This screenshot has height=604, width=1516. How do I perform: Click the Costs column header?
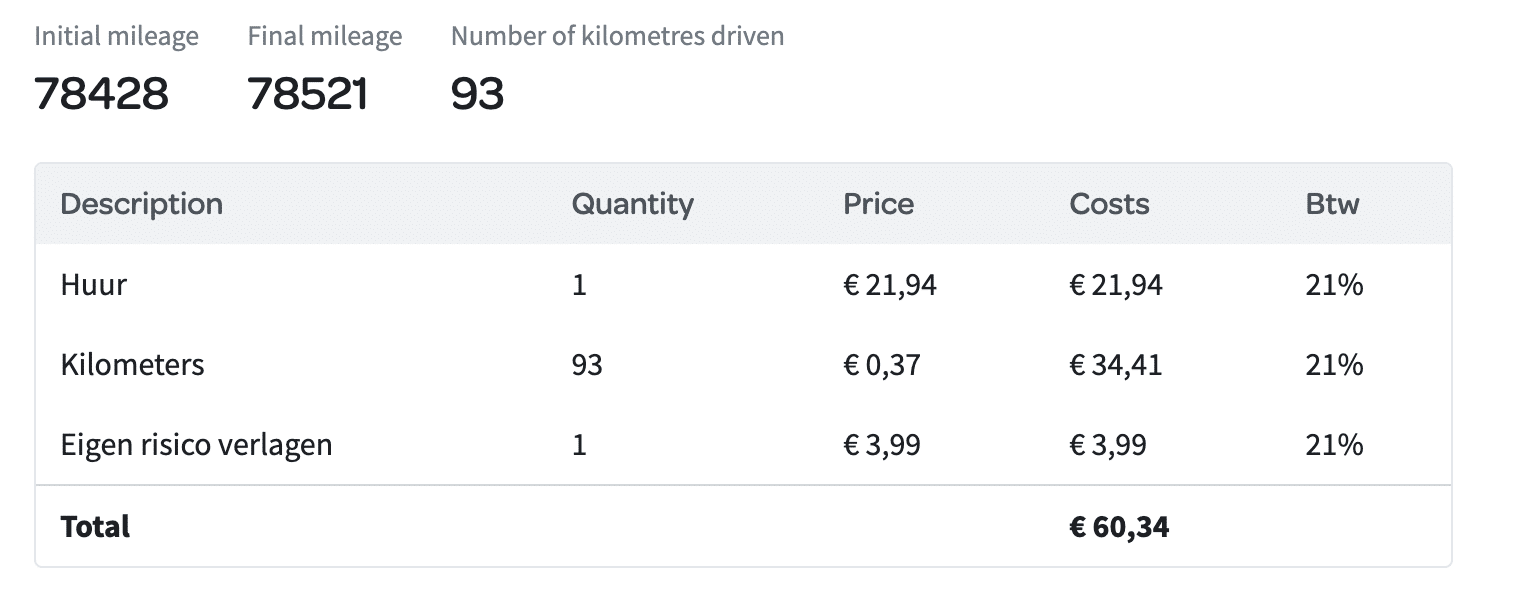(x=1109, y=204)
